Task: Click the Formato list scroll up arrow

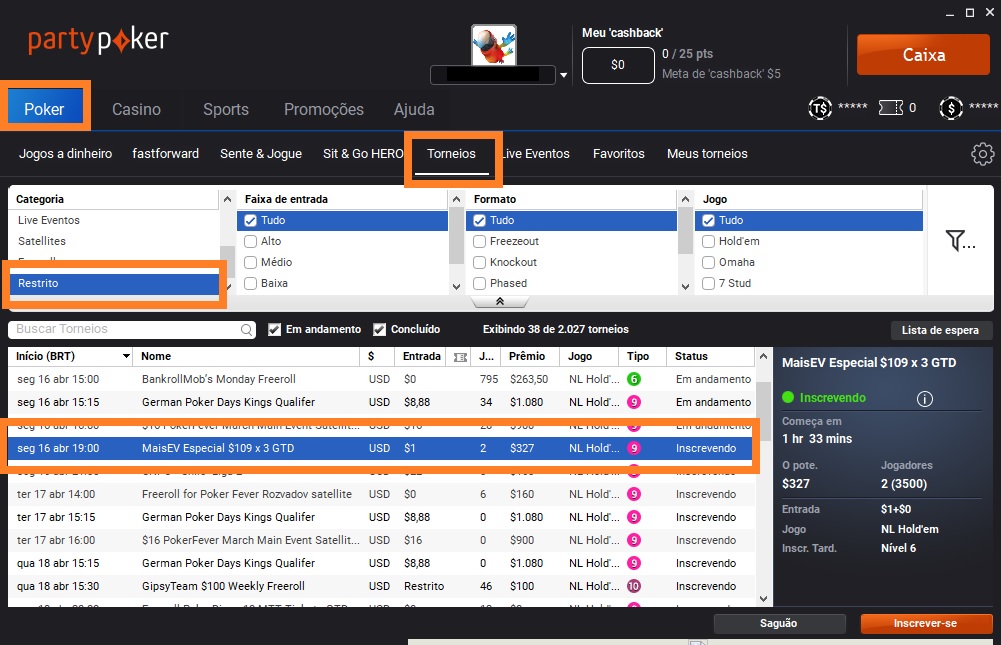Action: click(x=686, y=199)
